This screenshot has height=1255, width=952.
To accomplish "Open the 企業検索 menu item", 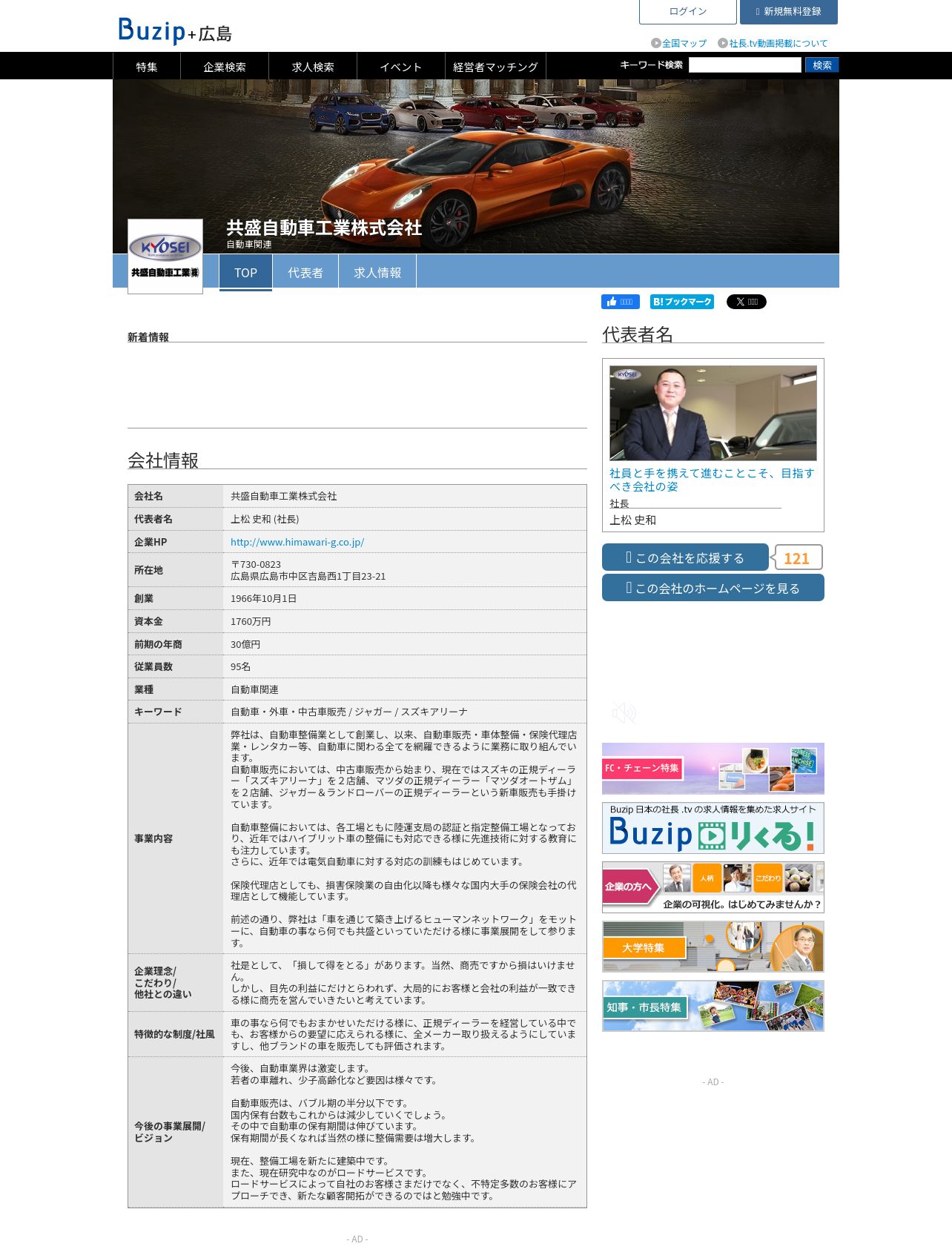I will (x=225, y=67).
